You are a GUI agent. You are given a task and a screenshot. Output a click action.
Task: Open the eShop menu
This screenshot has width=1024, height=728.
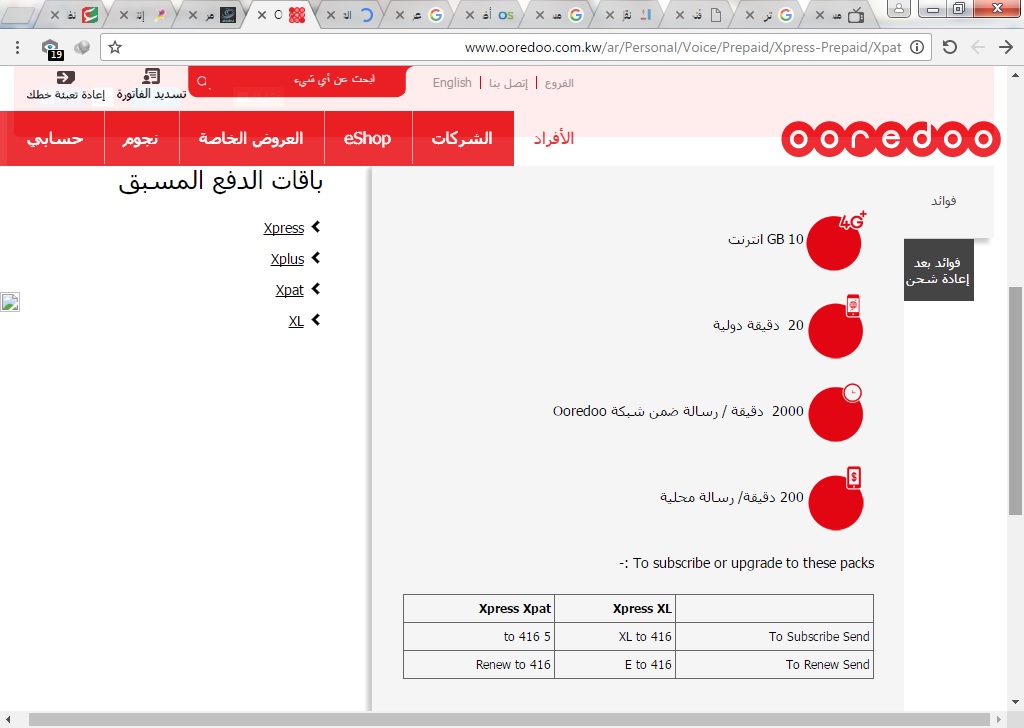click(x=367, y=138)
